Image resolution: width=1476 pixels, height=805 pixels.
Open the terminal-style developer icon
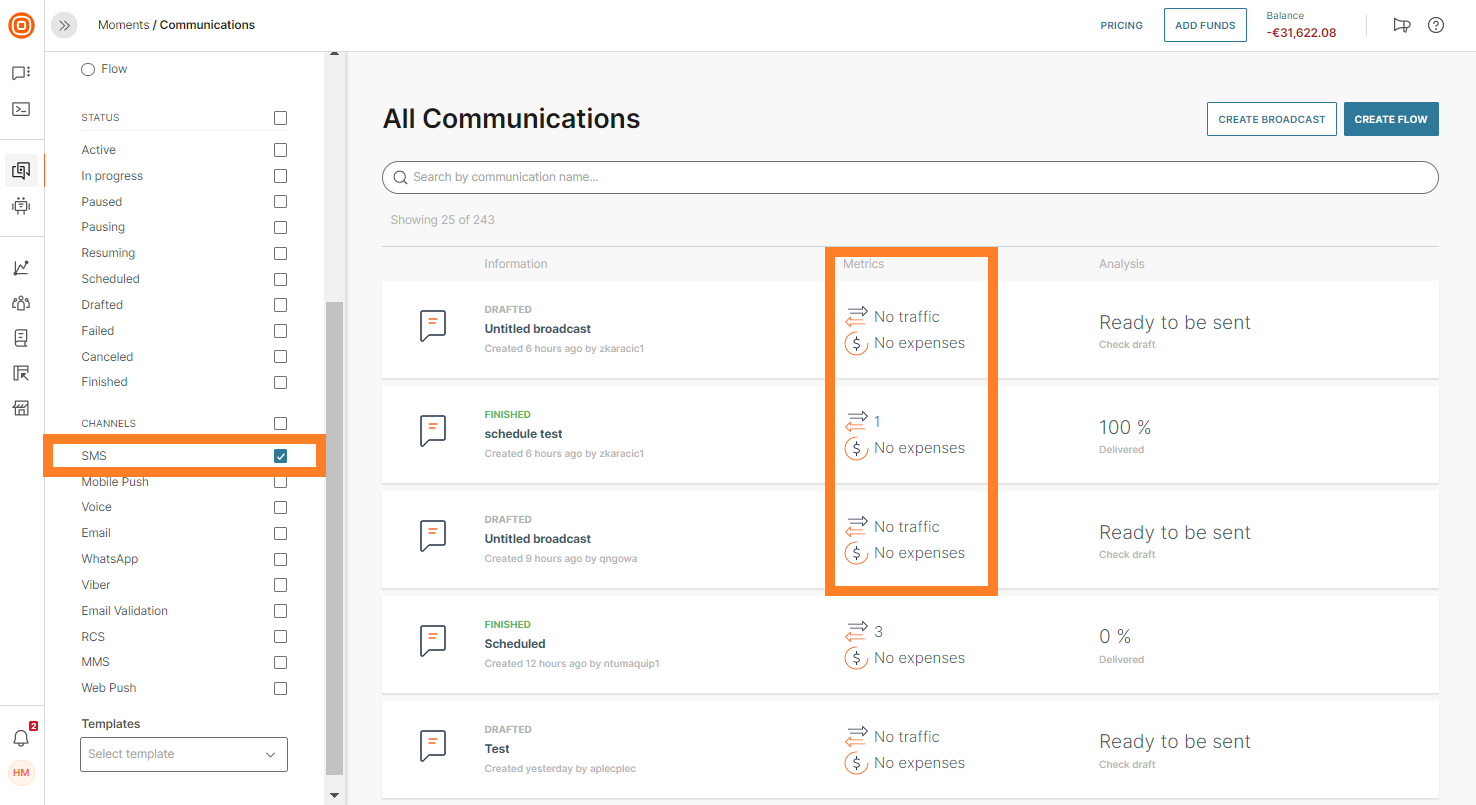(21, 109)
